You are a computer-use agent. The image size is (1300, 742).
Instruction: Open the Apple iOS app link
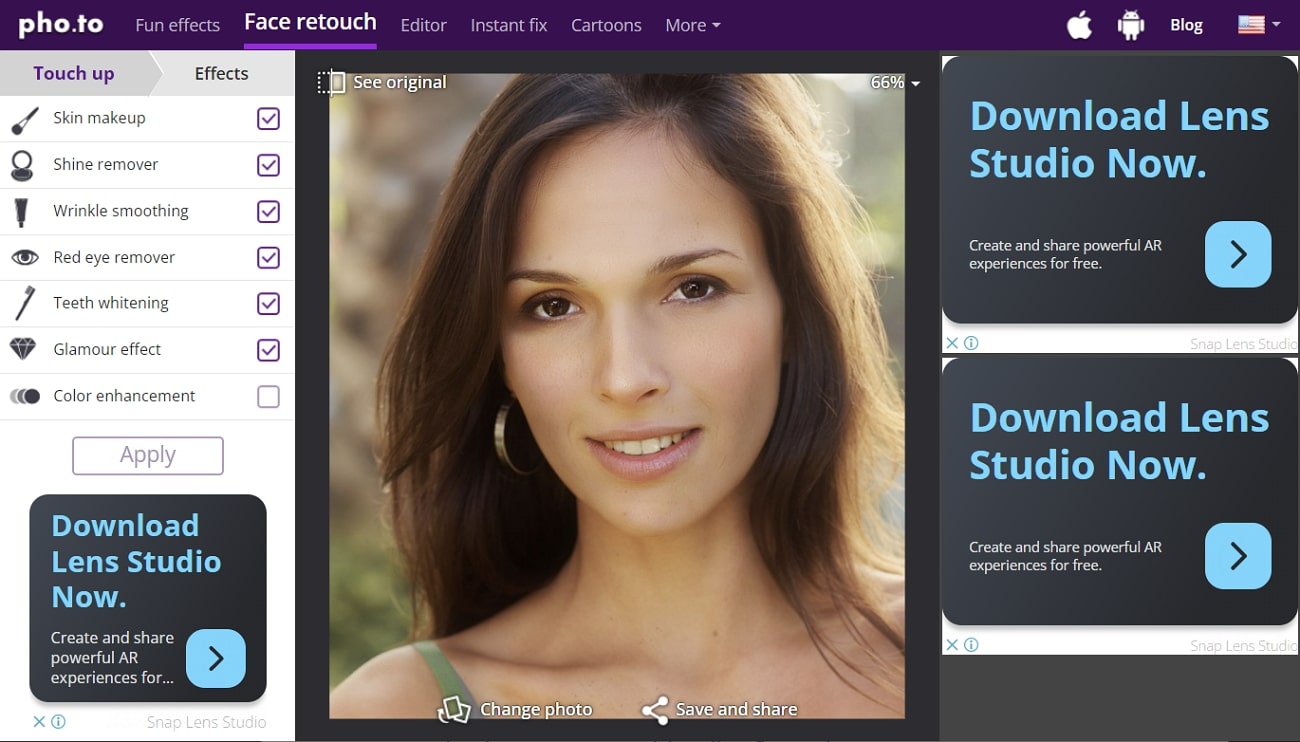pyautogui.click(x=1079, y=25)
